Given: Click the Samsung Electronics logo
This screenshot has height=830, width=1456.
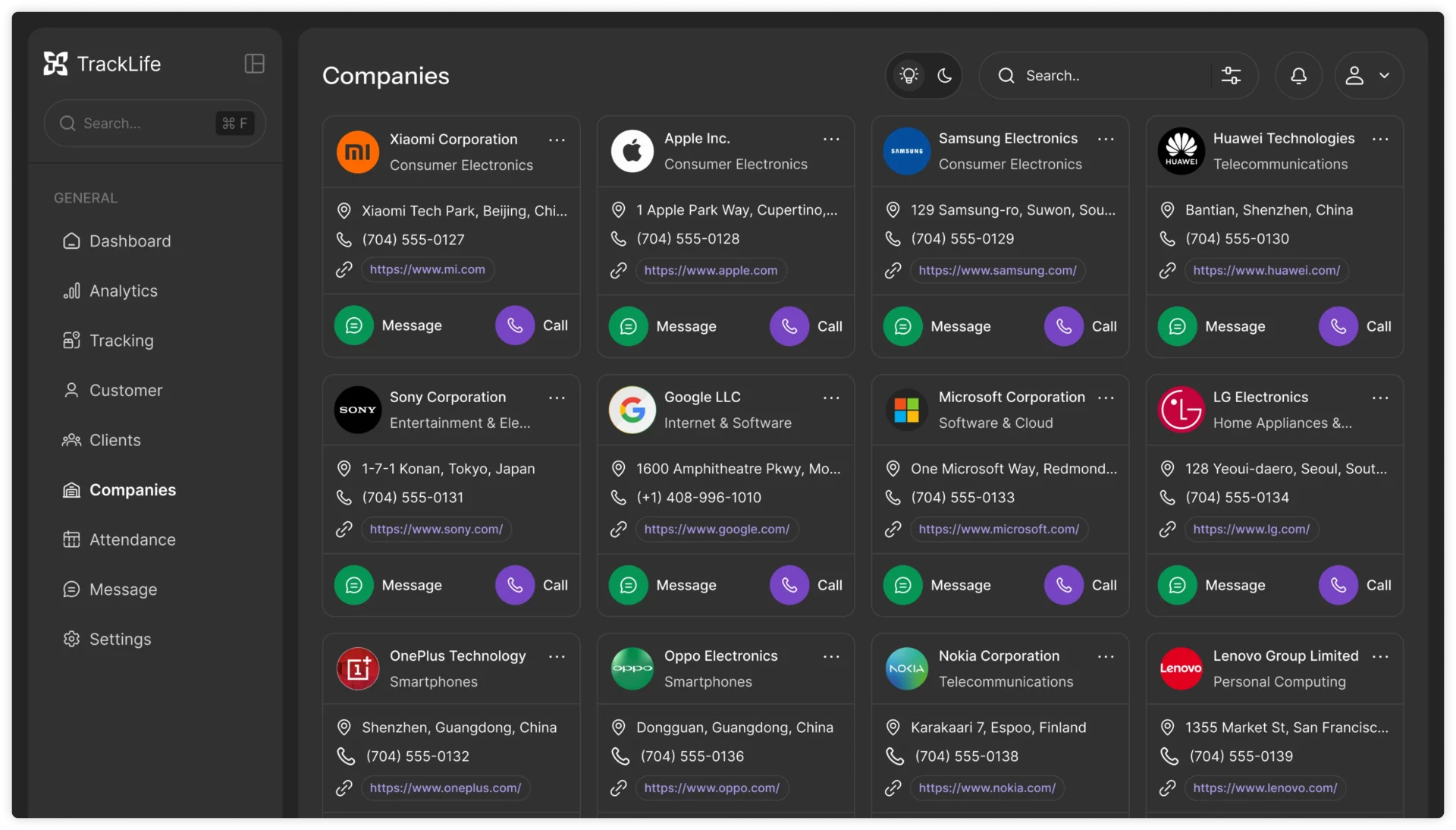Looking at the screenshot, I should pos(906,151).
